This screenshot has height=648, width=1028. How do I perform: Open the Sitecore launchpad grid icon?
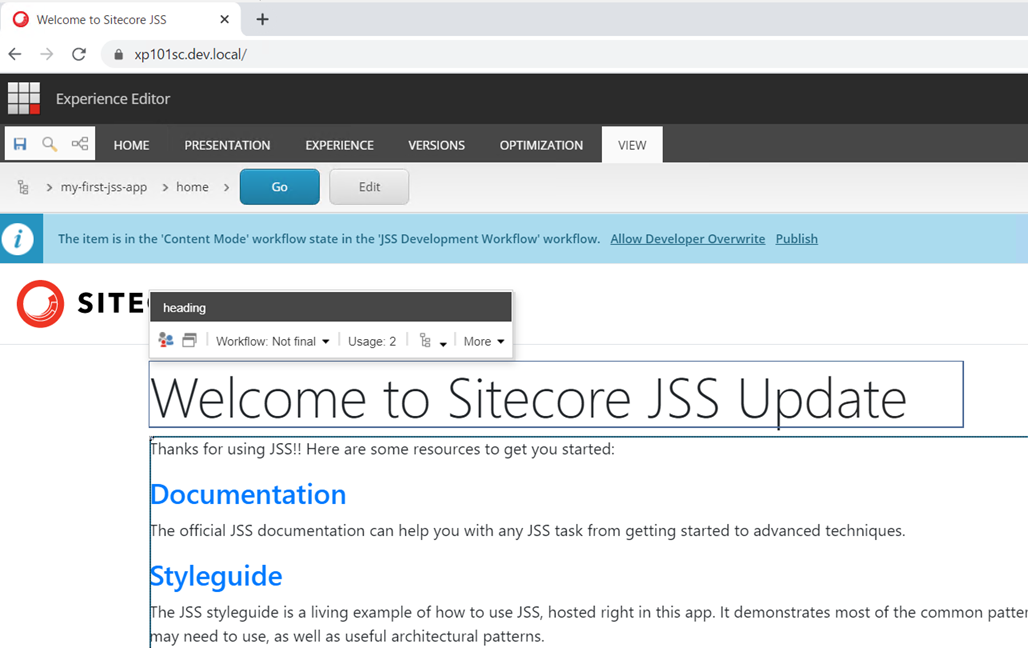[24, 98]
